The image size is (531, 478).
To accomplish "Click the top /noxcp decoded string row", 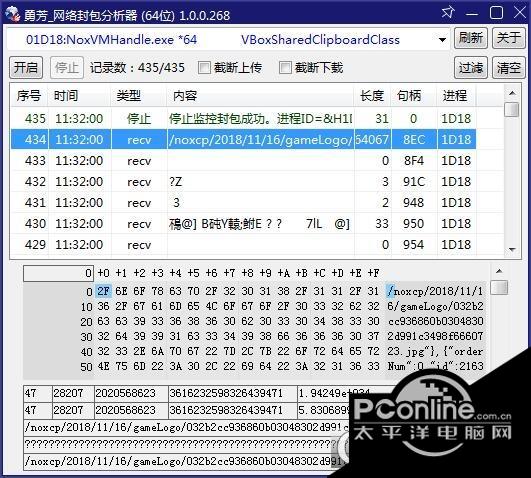I will pyautogui.click(x=186, y=428).
